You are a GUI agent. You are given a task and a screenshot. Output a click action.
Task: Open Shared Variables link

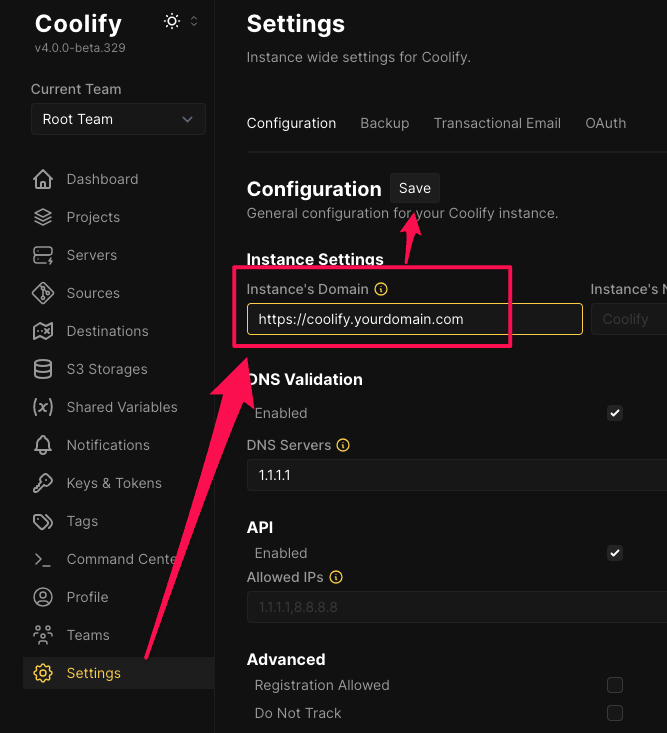click(122, 407)
